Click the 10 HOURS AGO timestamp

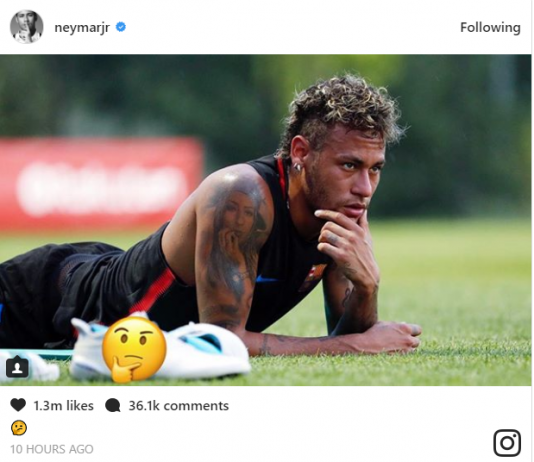[52, 449]
